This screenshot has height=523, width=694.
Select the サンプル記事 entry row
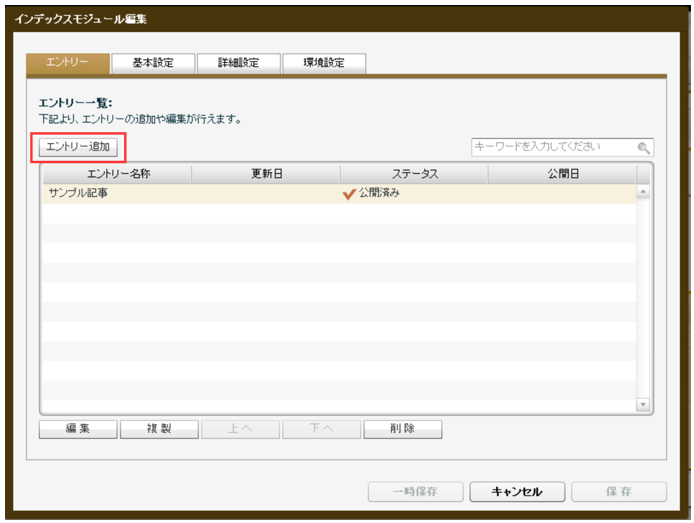[x=339, y=193]
